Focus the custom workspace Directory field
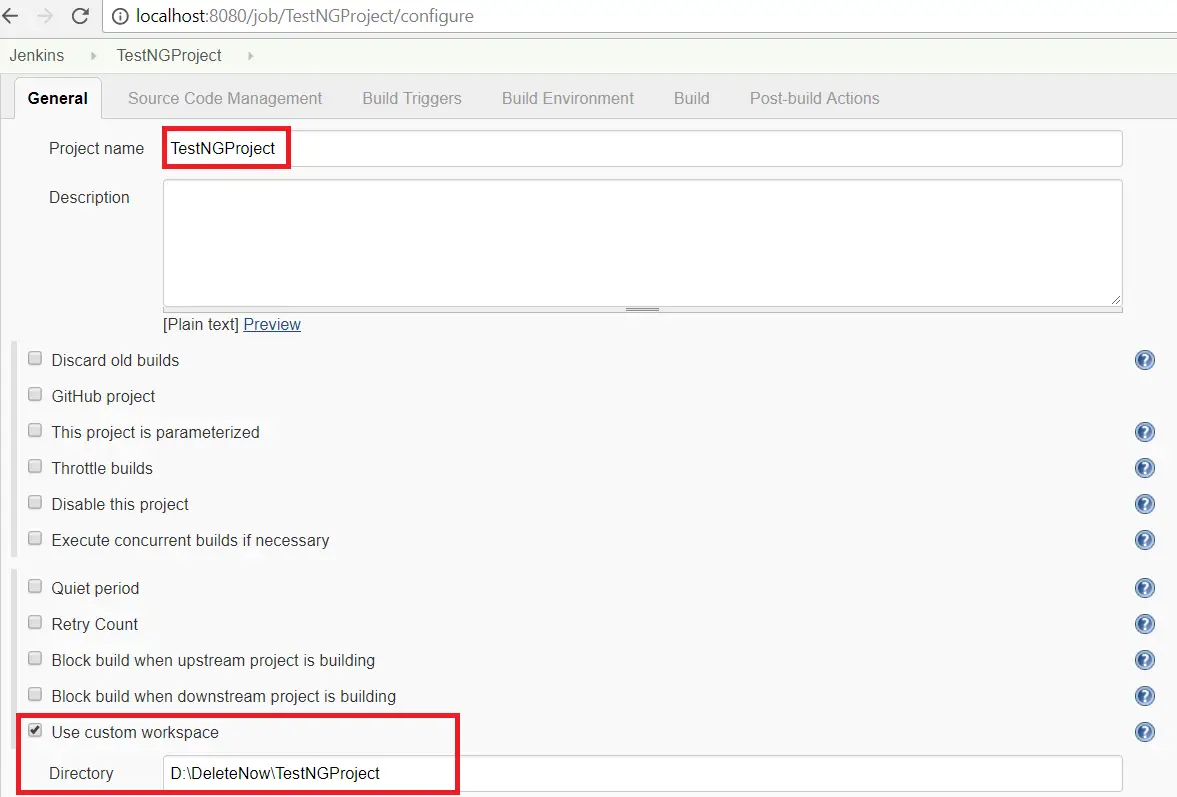This screenshot has height=797, width=1177. point(643,773)
